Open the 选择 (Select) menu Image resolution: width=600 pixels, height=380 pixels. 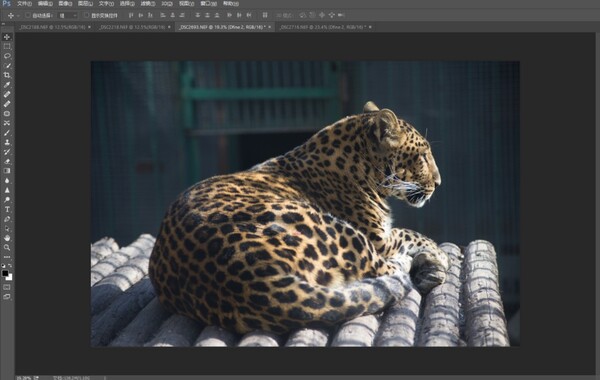127,3
